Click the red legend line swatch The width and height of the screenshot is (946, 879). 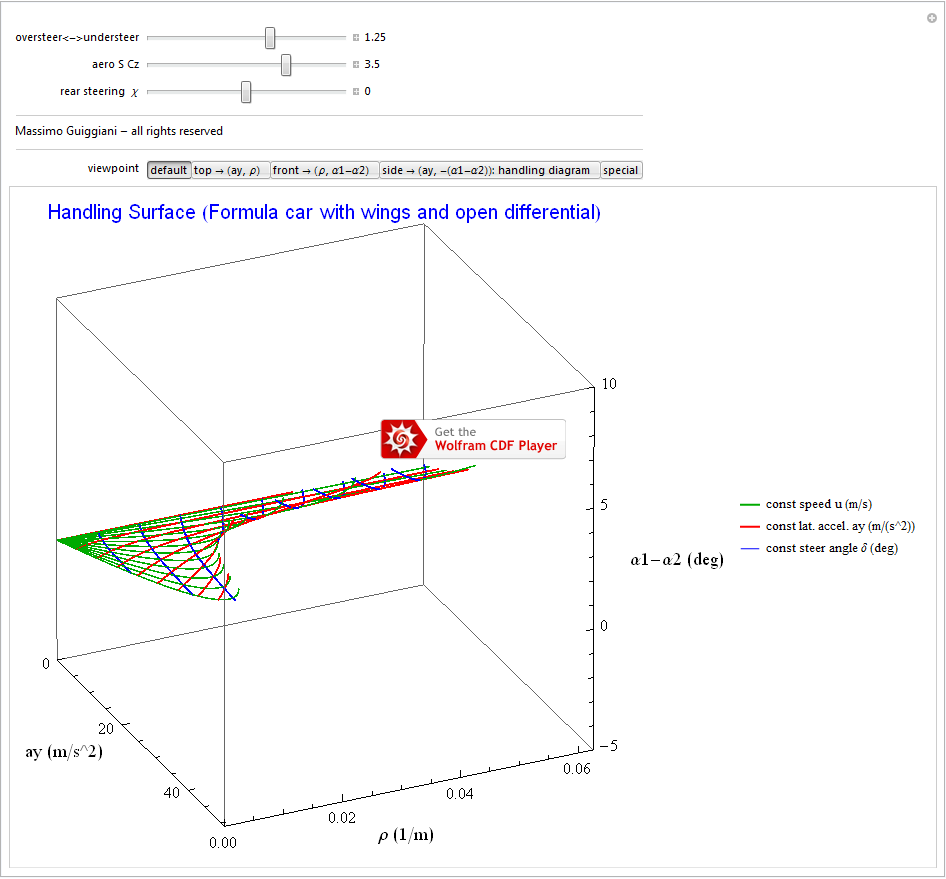[749, 527]
